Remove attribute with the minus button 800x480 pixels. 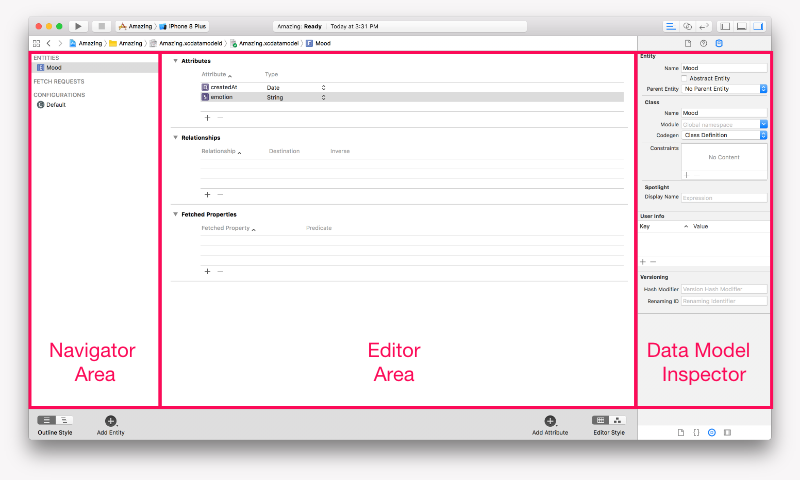(x=220, y=118)
